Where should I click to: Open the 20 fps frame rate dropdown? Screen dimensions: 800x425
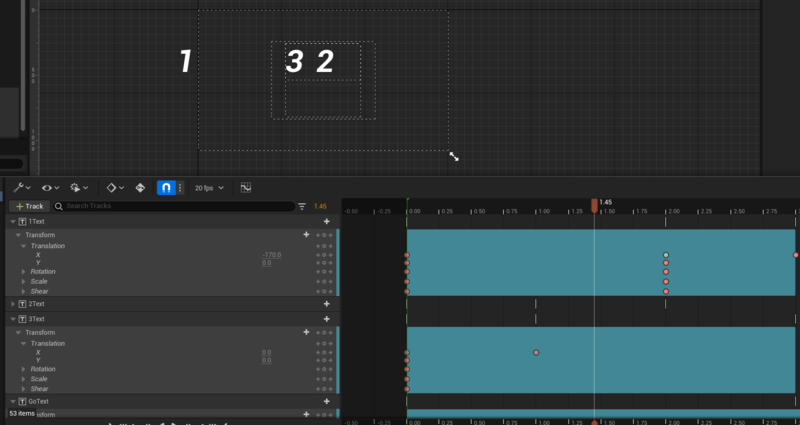pyautogui.click(x=209, y=188)
